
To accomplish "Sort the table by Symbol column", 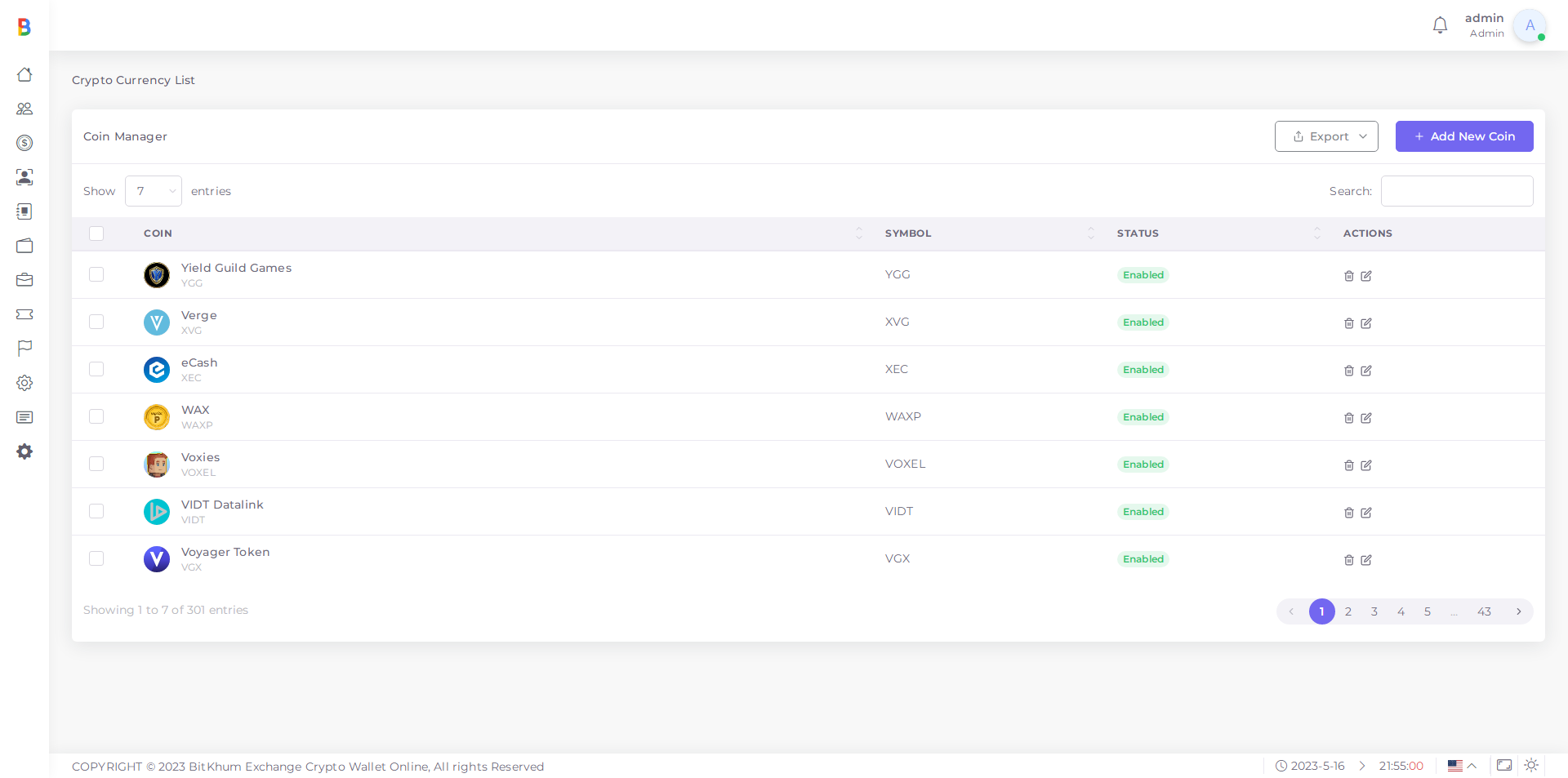I will 990,233.
